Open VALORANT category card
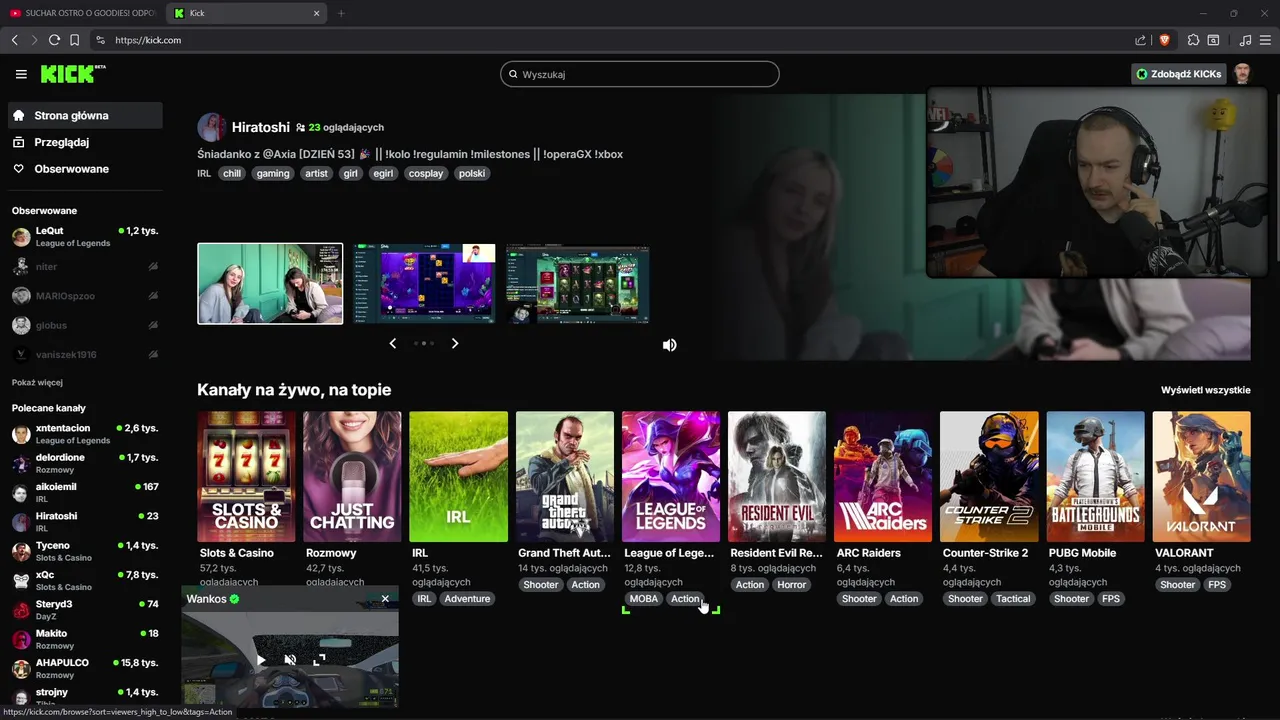Screen dimensions: 1280x720 tap(1201, 477)
